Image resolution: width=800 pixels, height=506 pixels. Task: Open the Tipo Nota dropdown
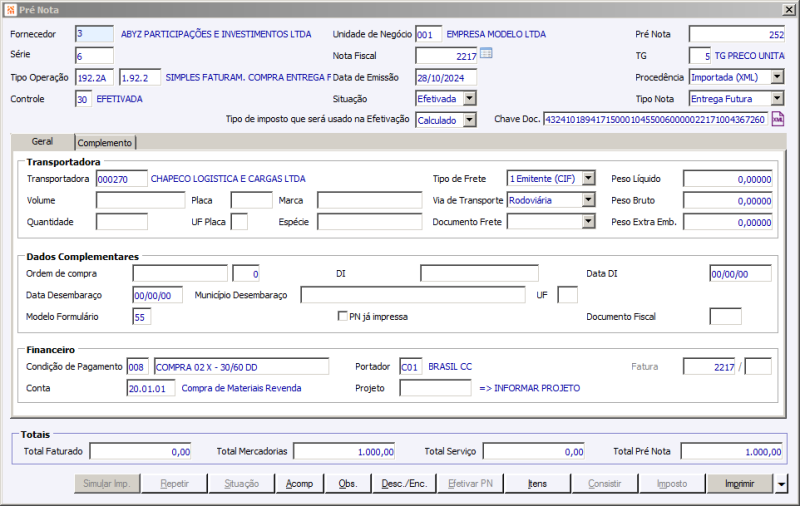click(777, 99)
